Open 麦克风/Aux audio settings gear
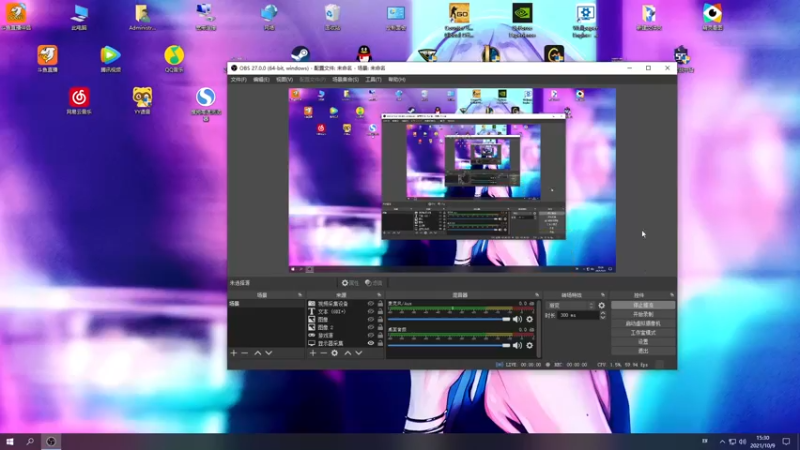 [530, 319]
